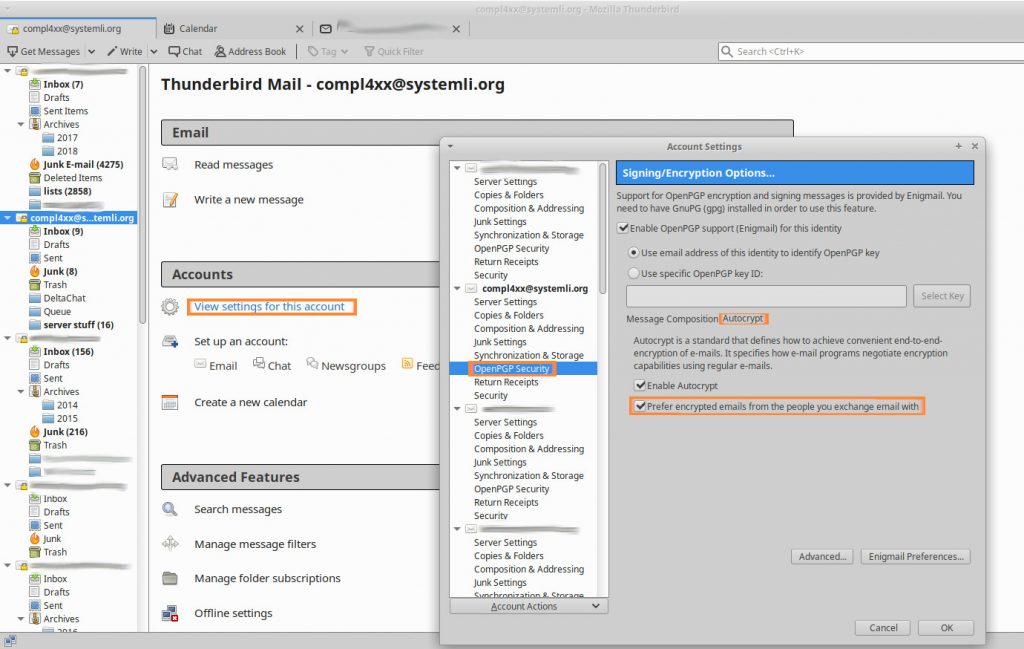Click the Manage folder subscriptions folder icon
The width and height of the screenshot is (1024, 649).
(170, 578)
